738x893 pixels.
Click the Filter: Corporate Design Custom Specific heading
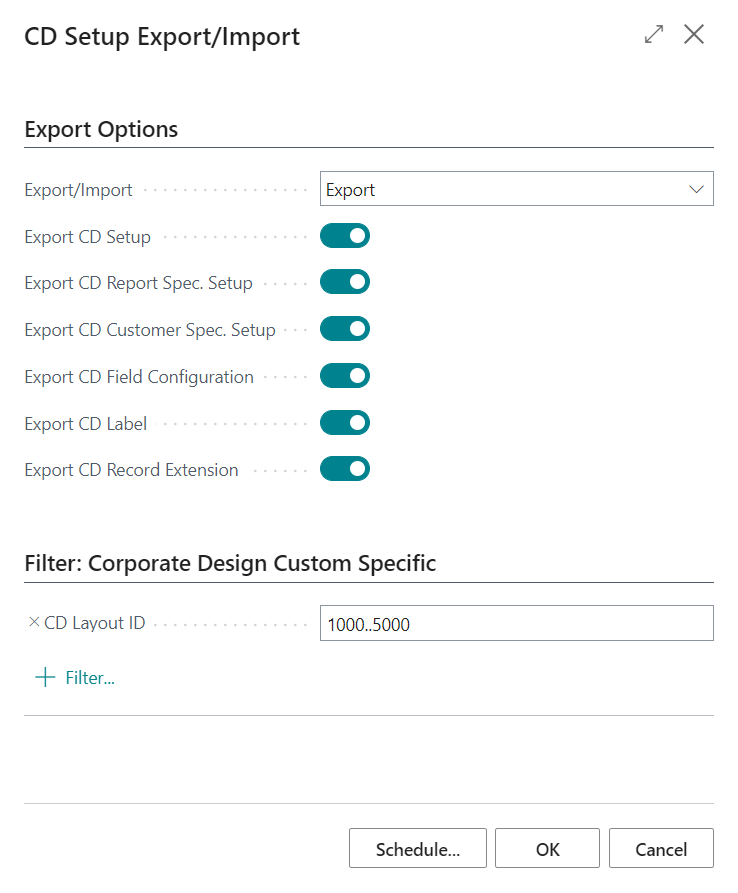(x=230, y=563)
